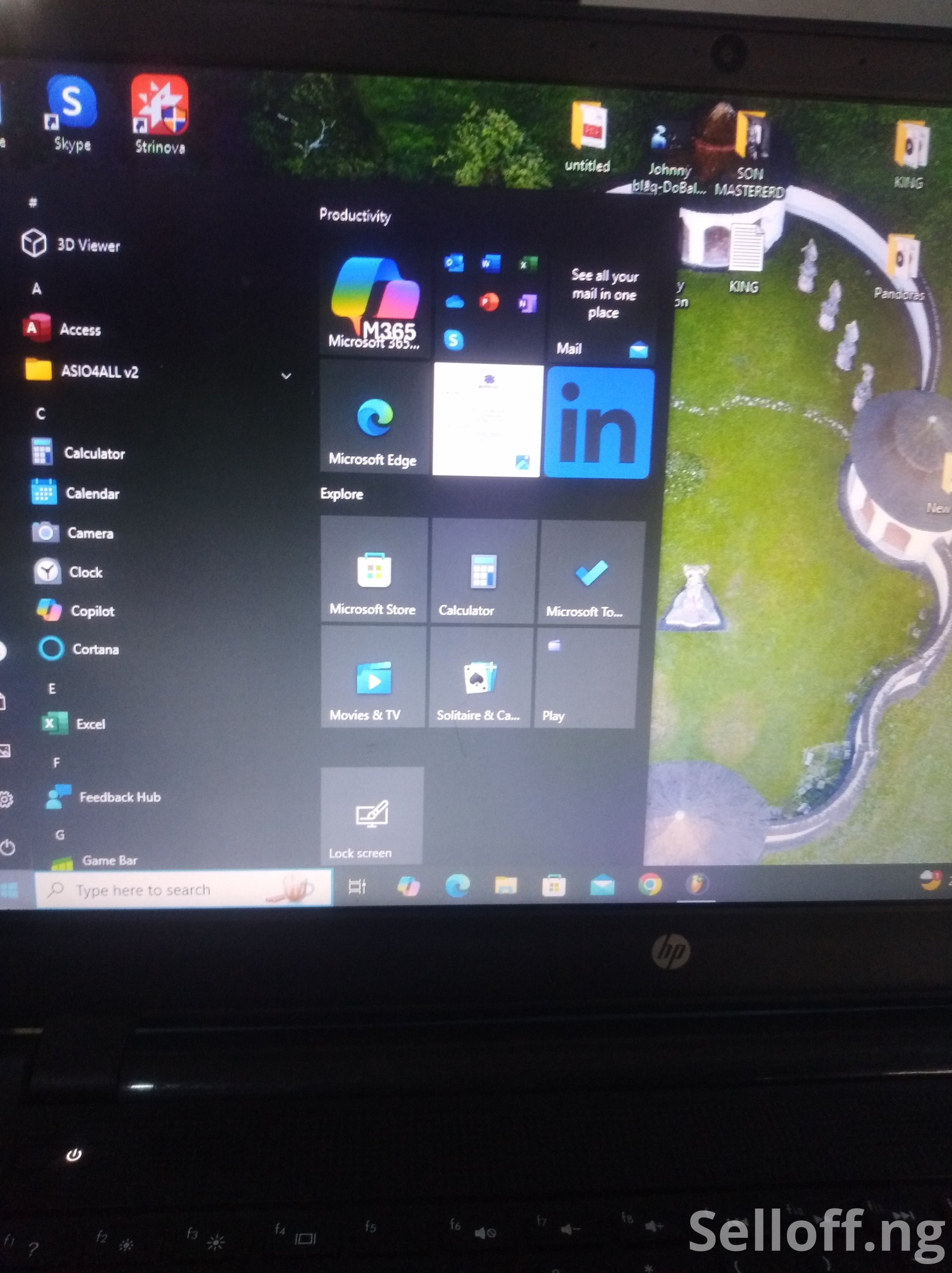This screenshot has height=1273, width=952.
Task: Open the SON MASTERERD desktop folder
Action: (x=750, y=154)
